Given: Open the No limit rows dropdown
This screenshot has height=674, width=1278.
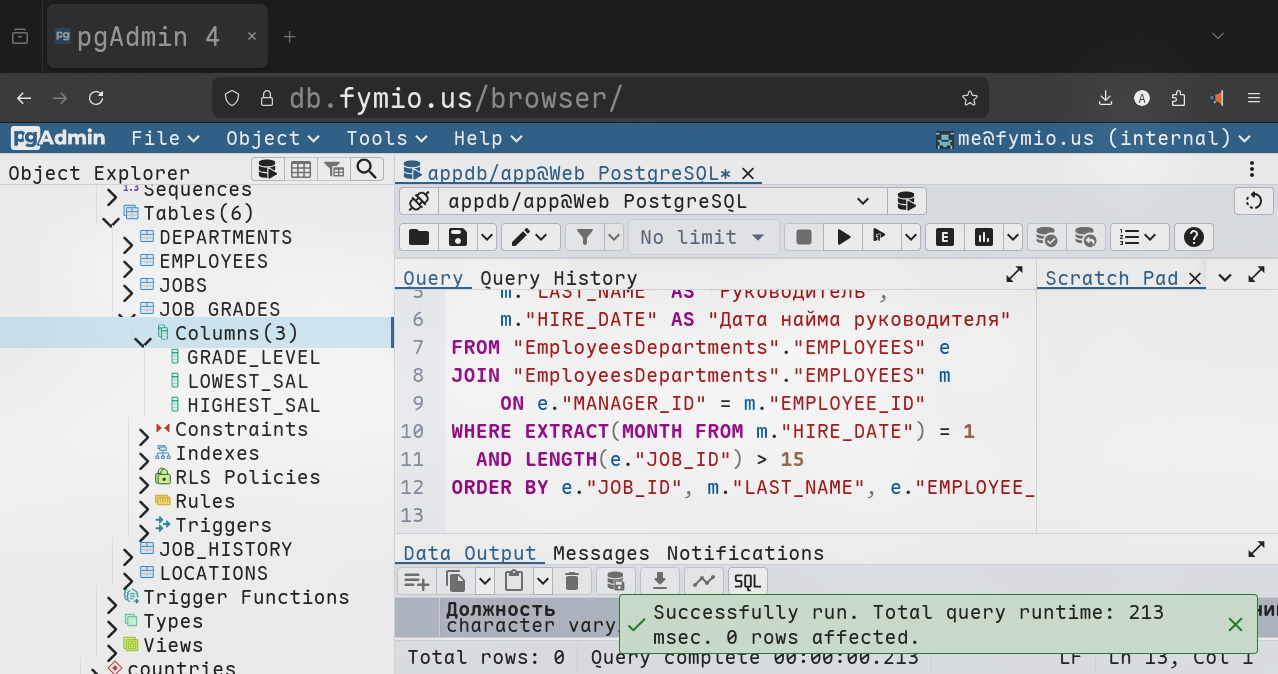Looking at the screenshot, I should (703, 237).
